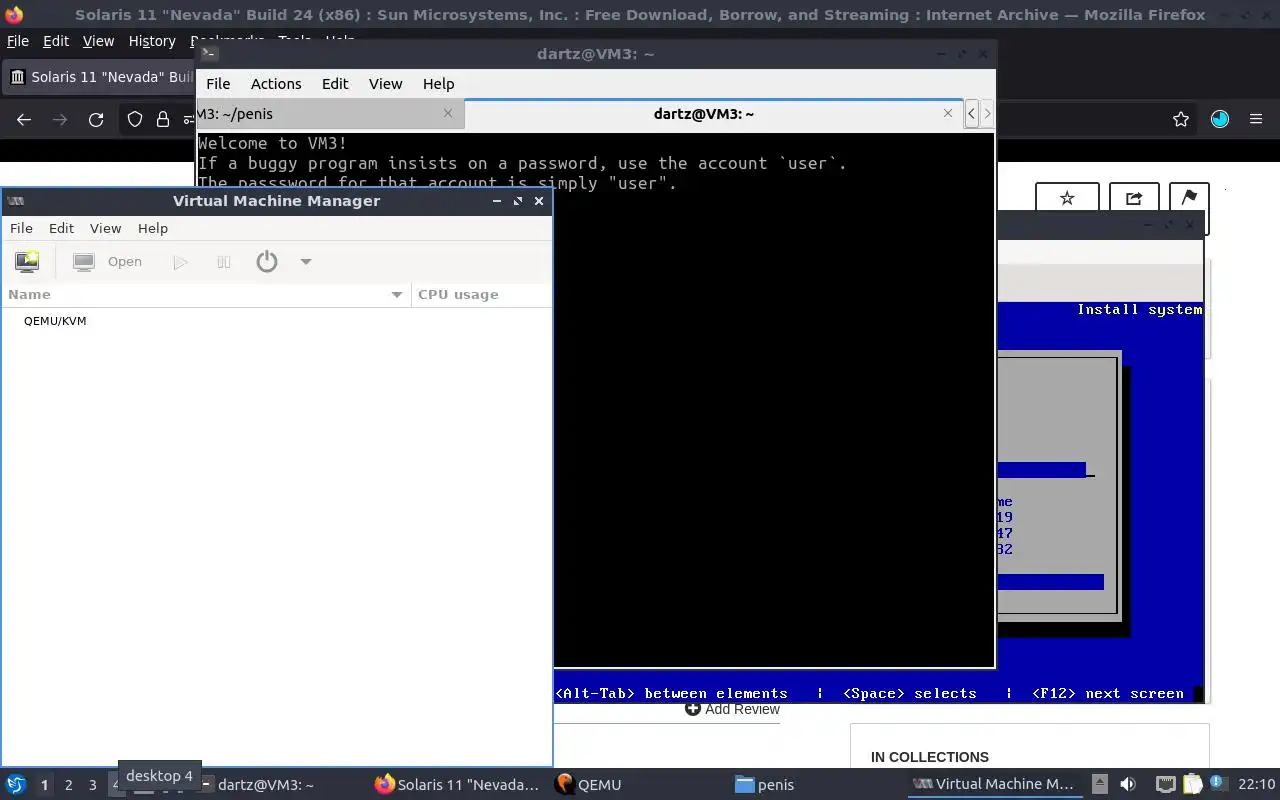The image size is (1280, 800).
Task: Click the Add Review link
Action: (x=732, y=709)
